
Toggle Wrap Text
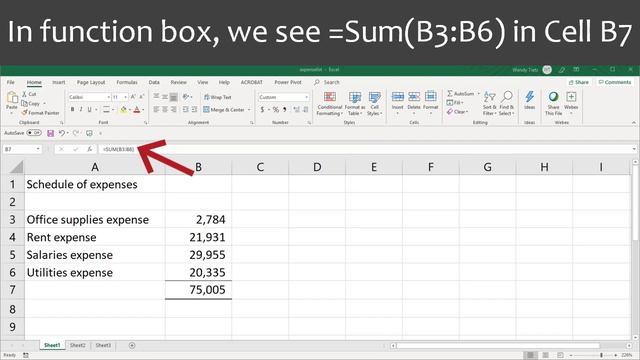218,97
